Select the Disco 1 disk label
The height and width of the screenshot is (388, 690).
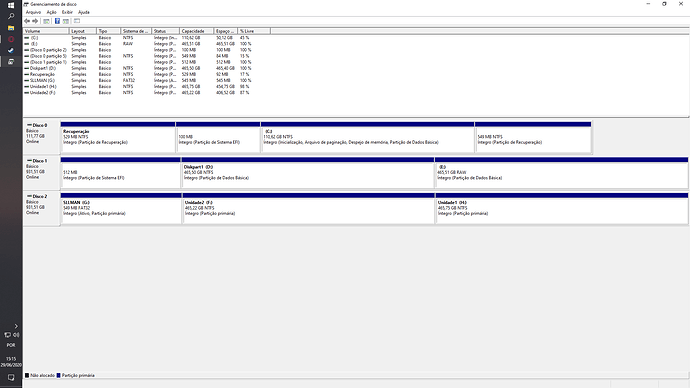(x=41, y=173)
